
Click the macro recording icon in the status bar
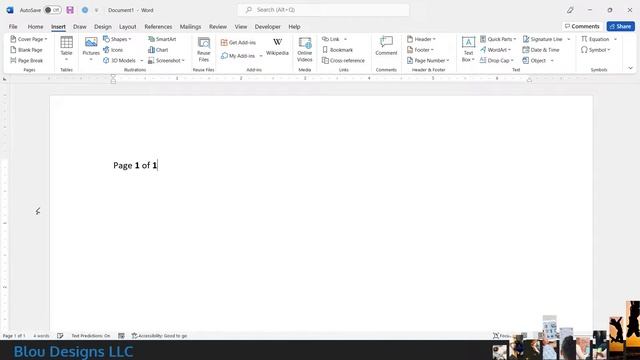coord(121,336)
